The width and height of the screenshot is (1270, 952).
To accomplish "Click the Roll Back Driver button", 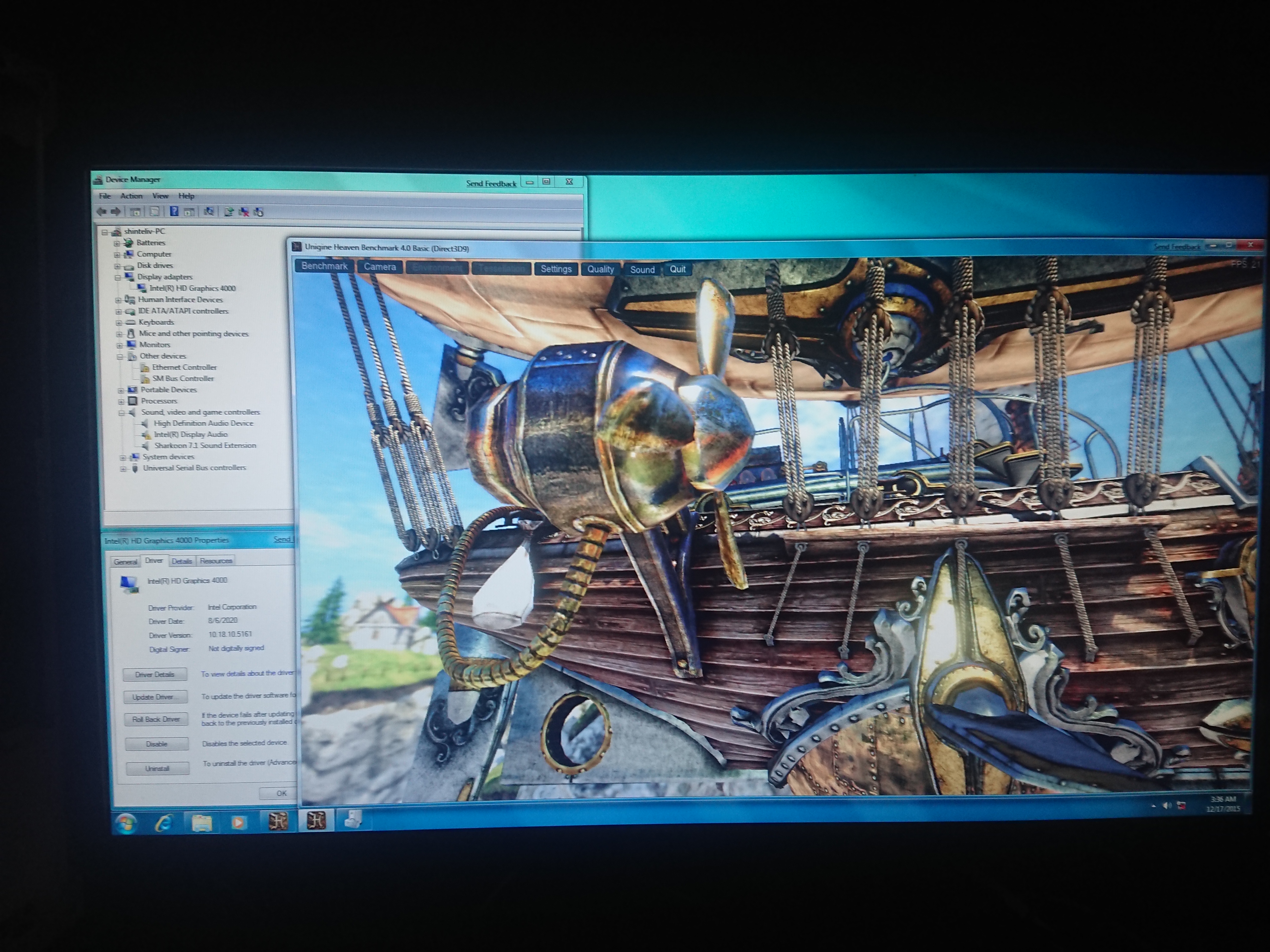I will (156, 720).
